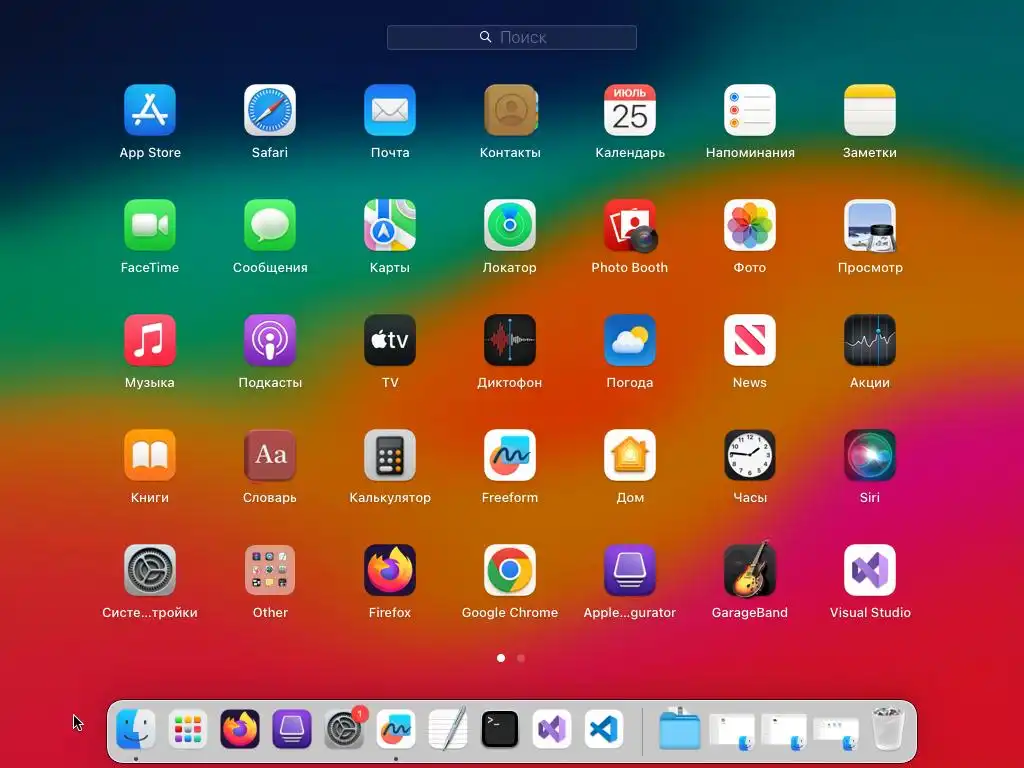Open Калькулятор calculator
The width and height of the screenshot is (1024, 768).
[x=390, y=455]
